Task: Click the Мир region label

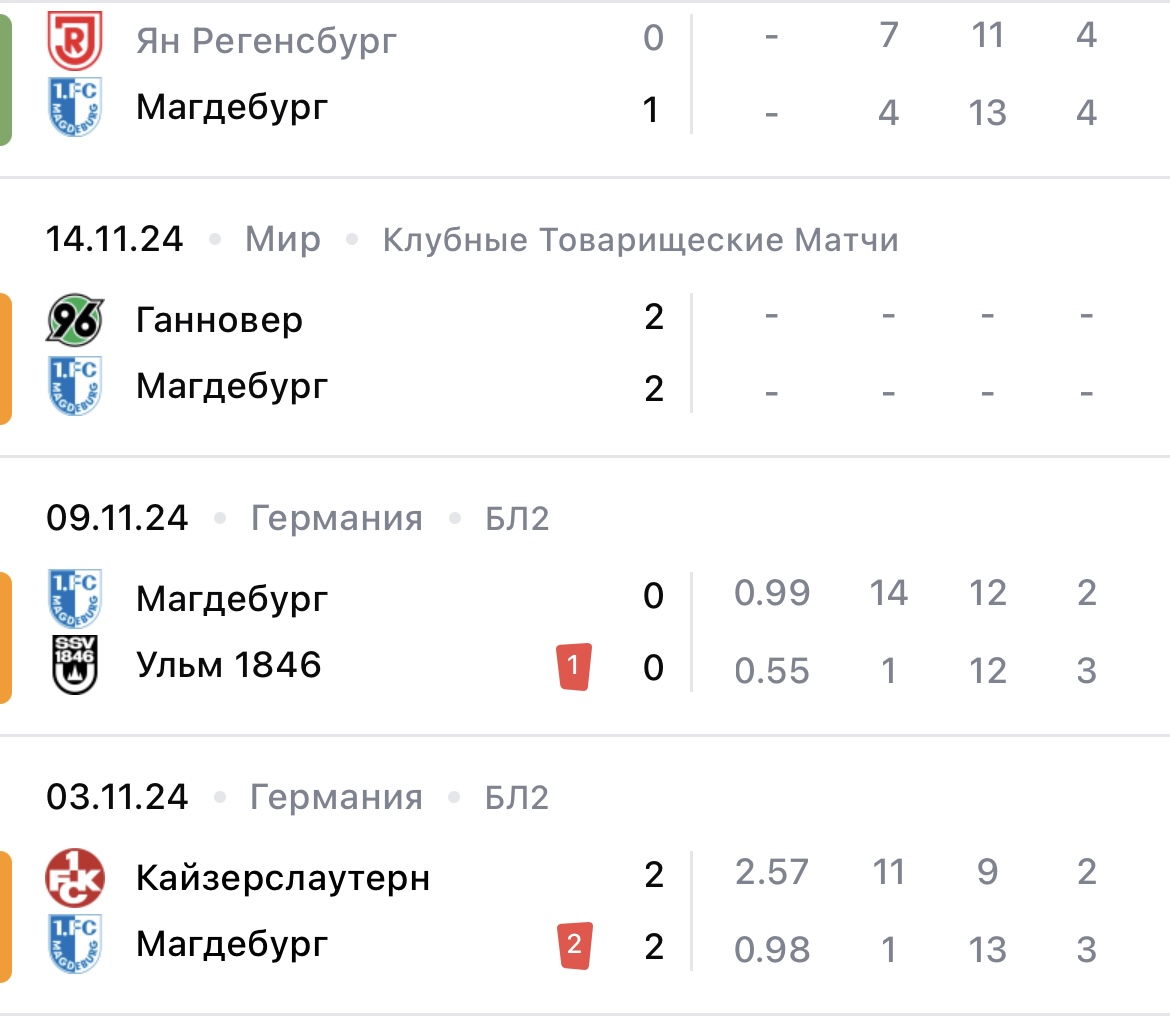Action: pyautogui.click(x=283, y=239)
